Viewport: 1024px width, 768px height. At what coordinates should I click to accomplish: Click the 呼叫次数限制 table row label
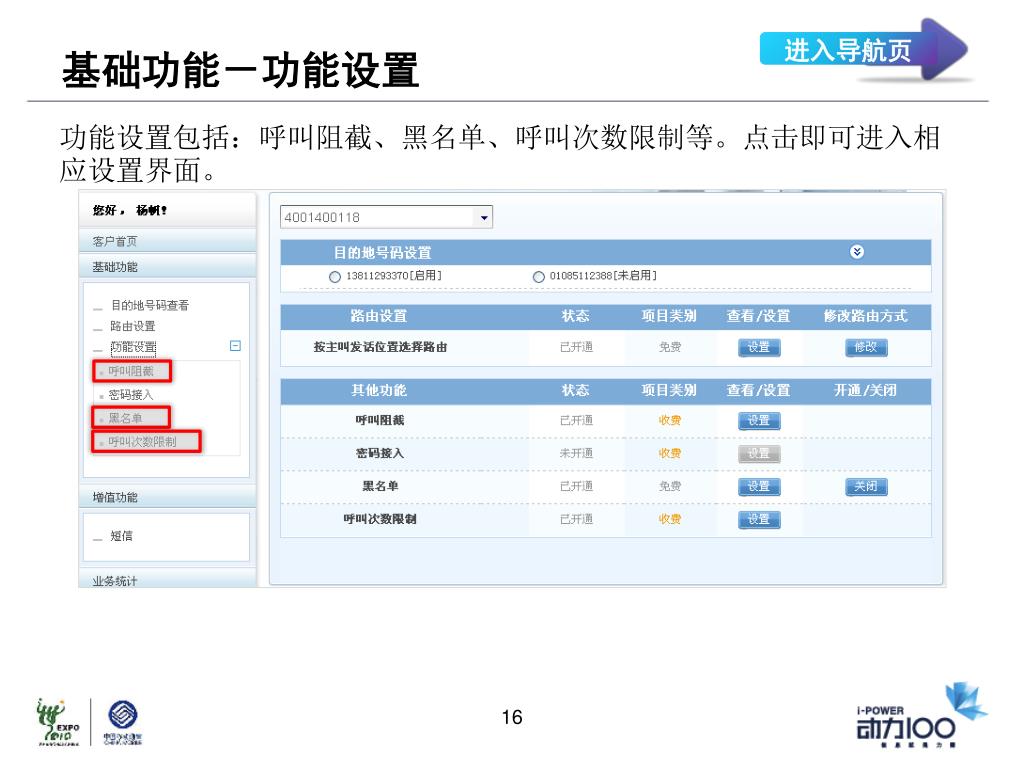pyautogui.click(x=380, y=520)
